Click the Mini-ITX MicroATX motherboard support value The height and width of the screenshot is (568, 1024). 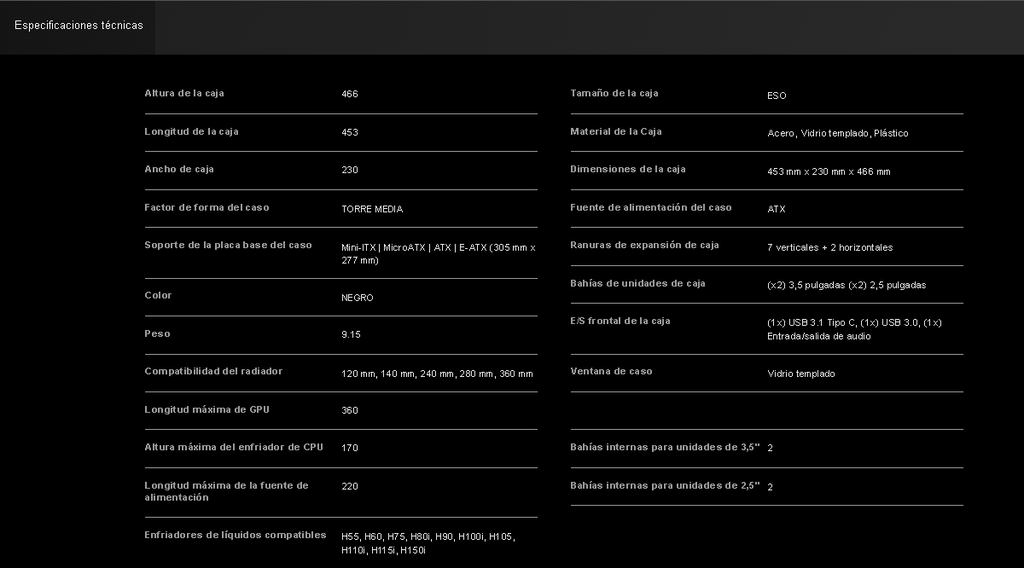(x=438, y=253)
